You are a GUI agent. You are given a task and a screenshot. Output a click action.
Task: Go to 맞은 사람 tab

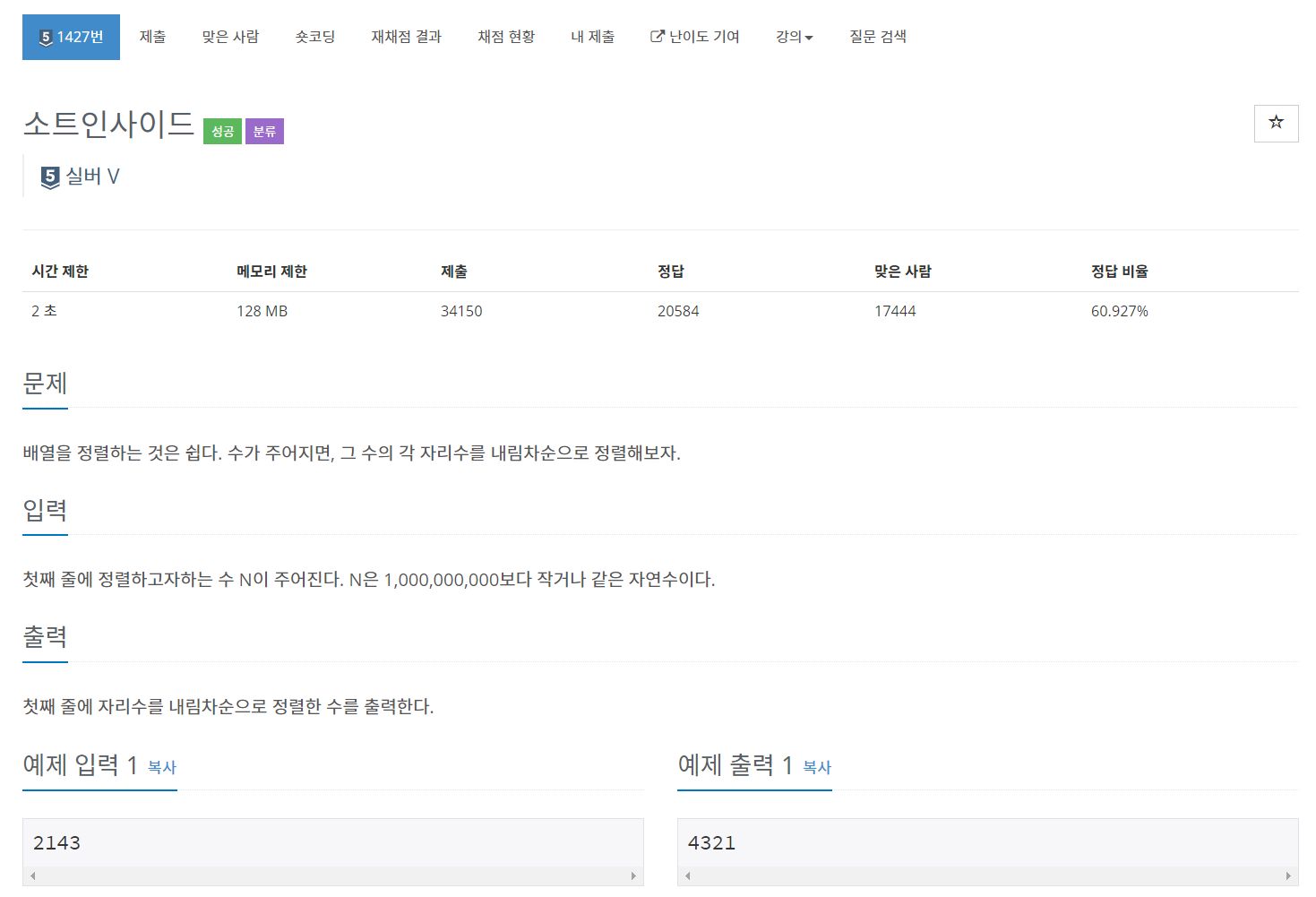230,37
